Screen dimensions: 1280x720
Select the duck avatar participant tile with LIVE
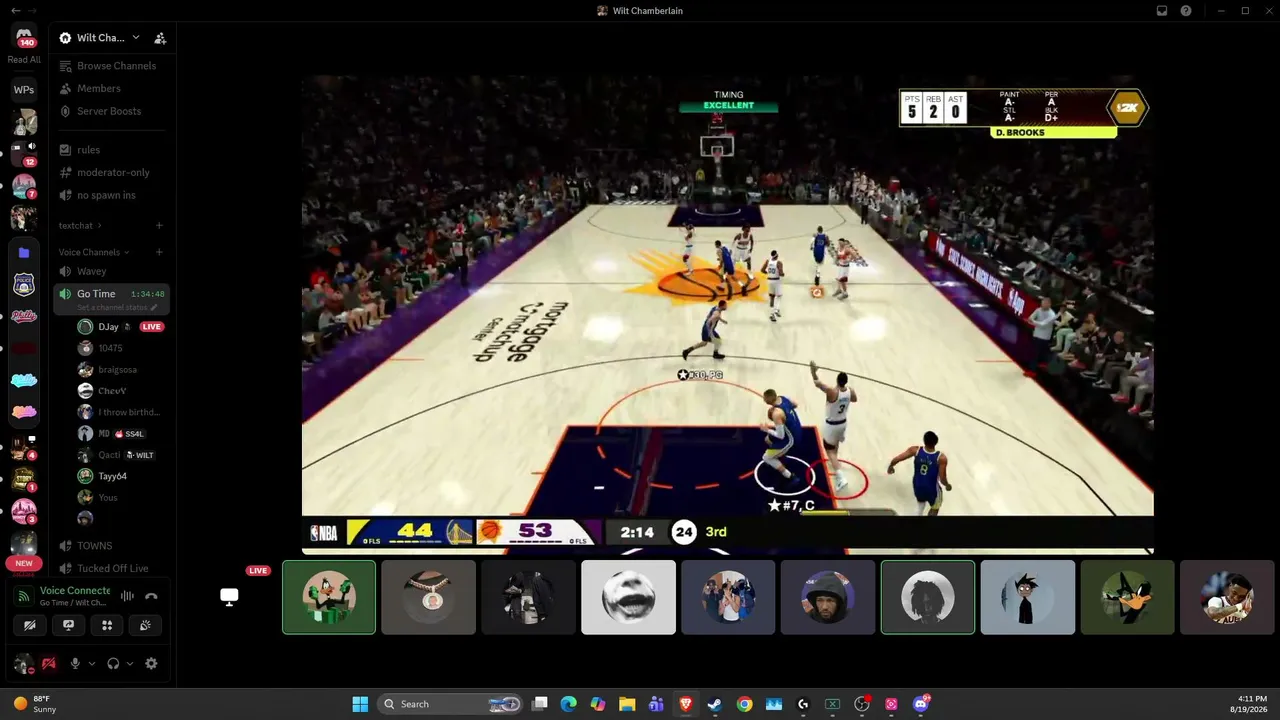pyautogui.click(x=329, y=597)
